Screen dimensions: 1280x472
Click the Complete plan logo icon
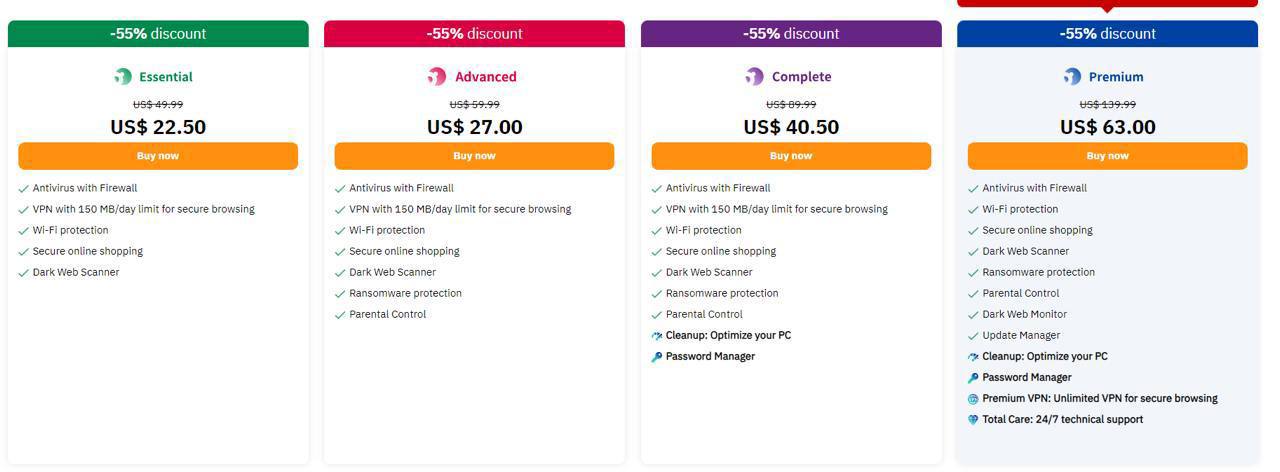point(754,77)
